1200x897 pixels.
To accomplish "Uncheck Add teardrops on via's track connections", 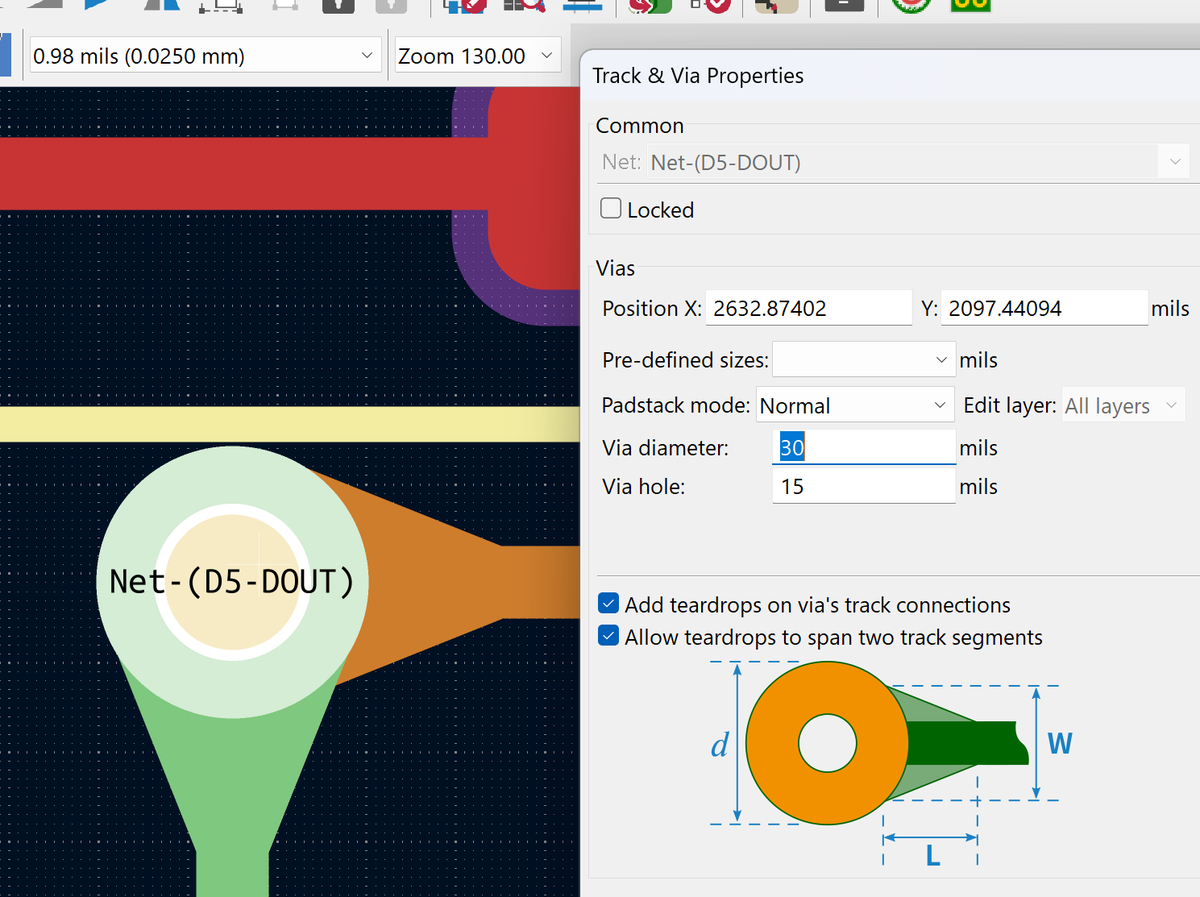I will (608, 605).
